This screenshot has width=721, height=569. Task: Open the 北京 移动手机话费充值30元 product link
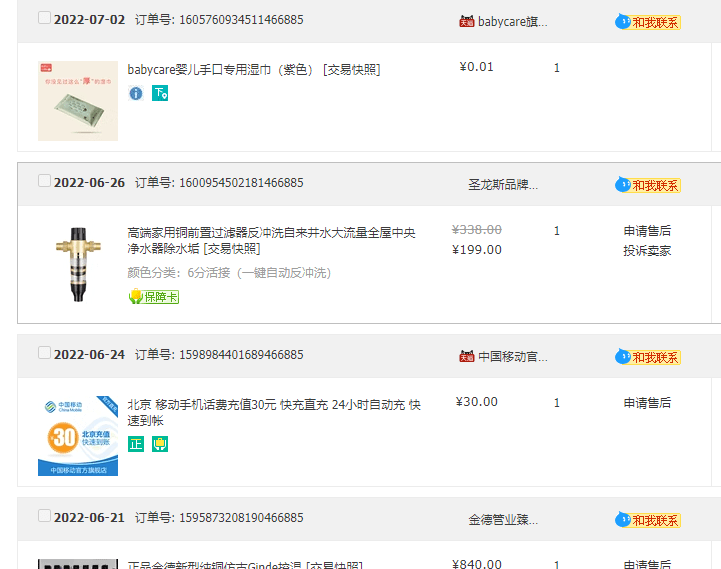pos(274,413)
